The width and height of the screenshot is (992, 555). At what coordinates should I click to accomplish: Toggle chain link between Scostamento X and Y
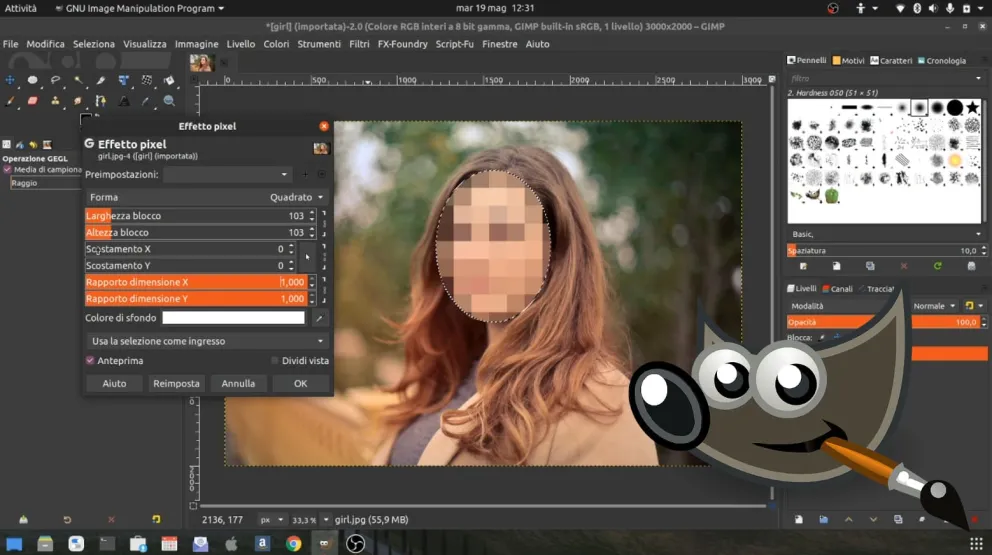click(x=324, y=257)
